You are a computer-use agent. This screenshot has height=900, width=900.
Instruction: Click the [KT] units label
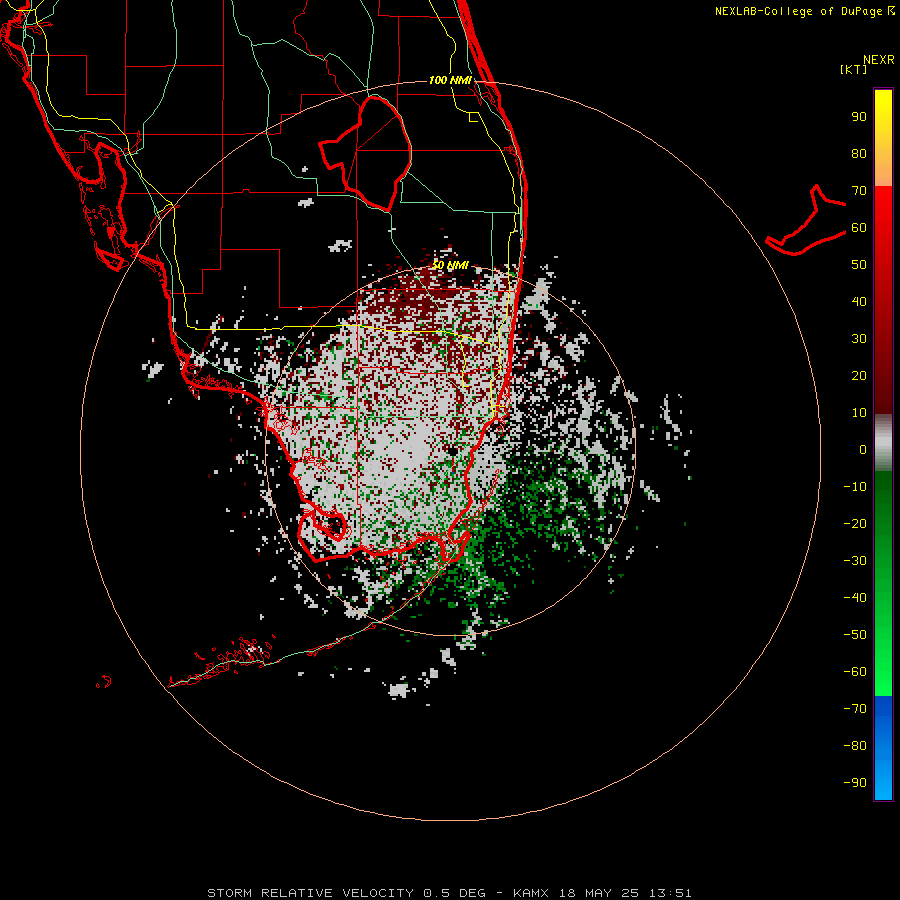click(853, 69)
